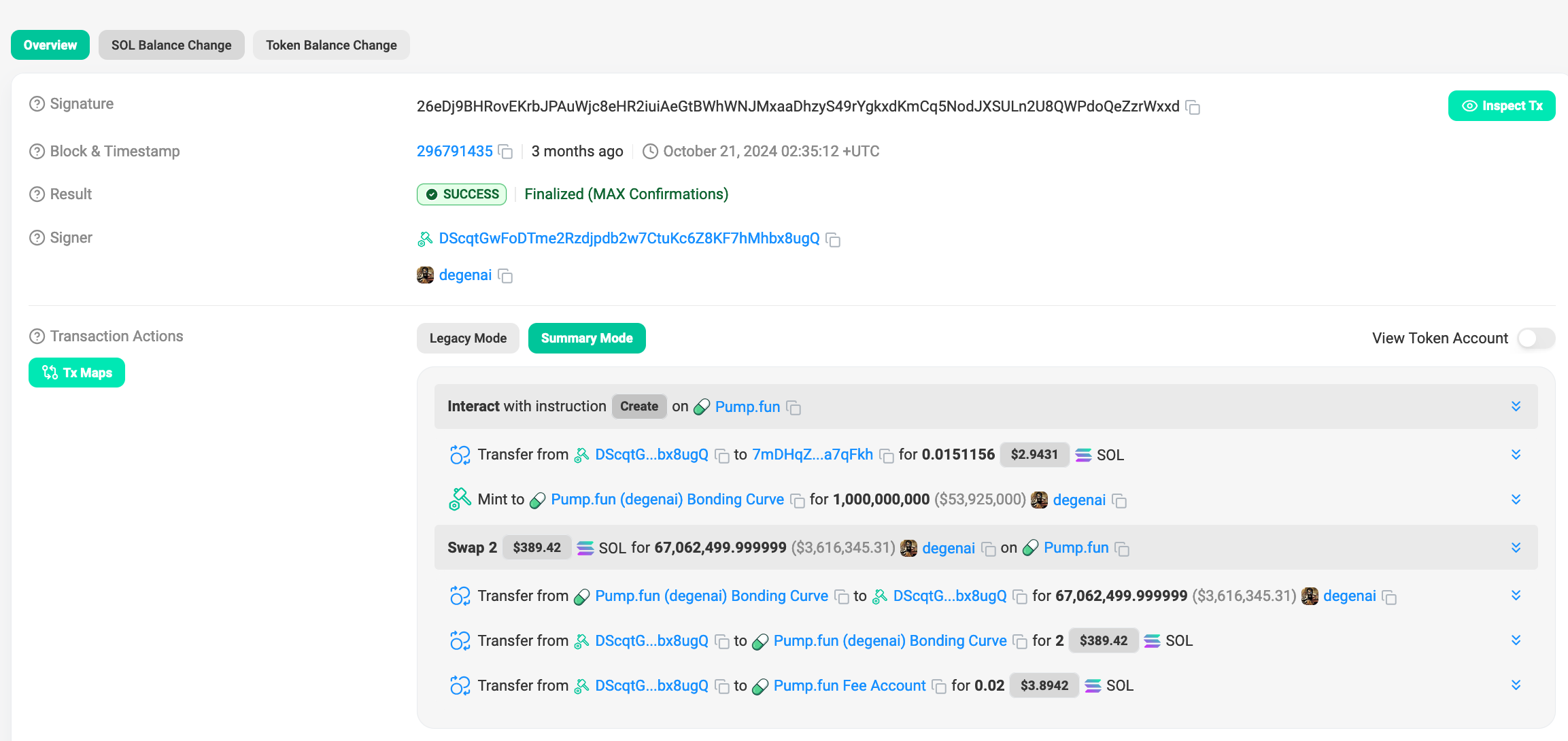Copy block number 296791435
1568x741 pixels.
pos(505,152)
